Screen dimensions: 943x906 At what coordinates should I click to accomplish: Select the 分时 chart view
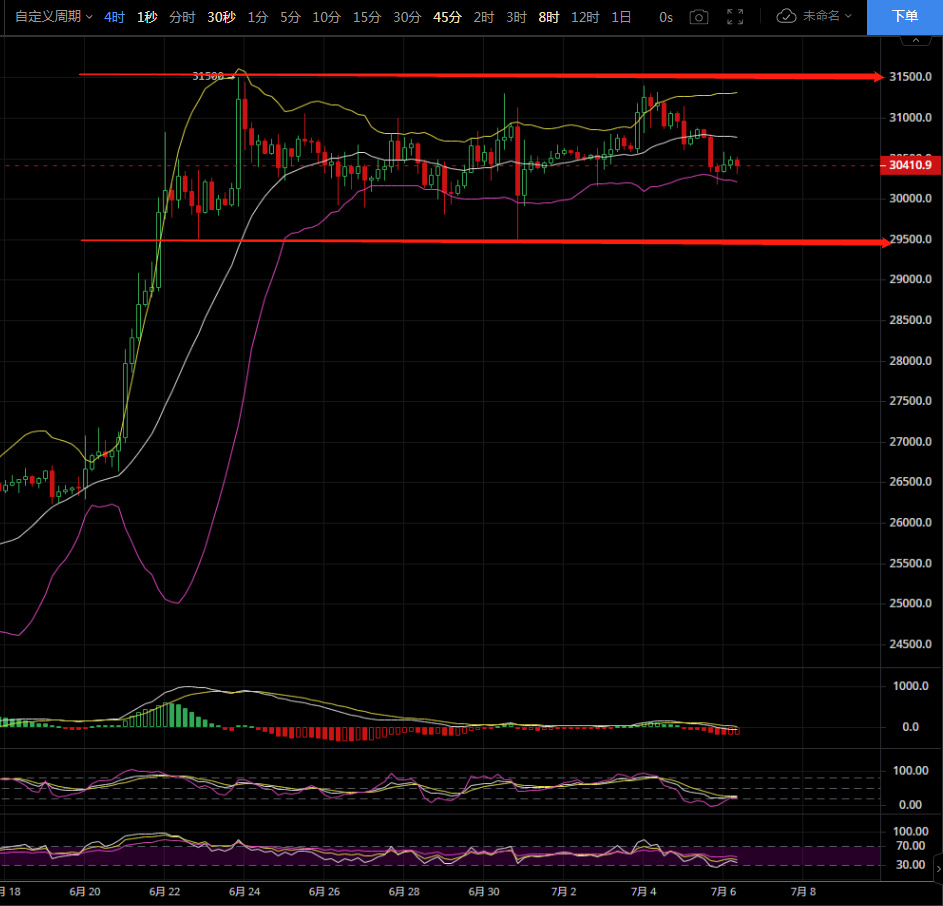tap(182, 17)
